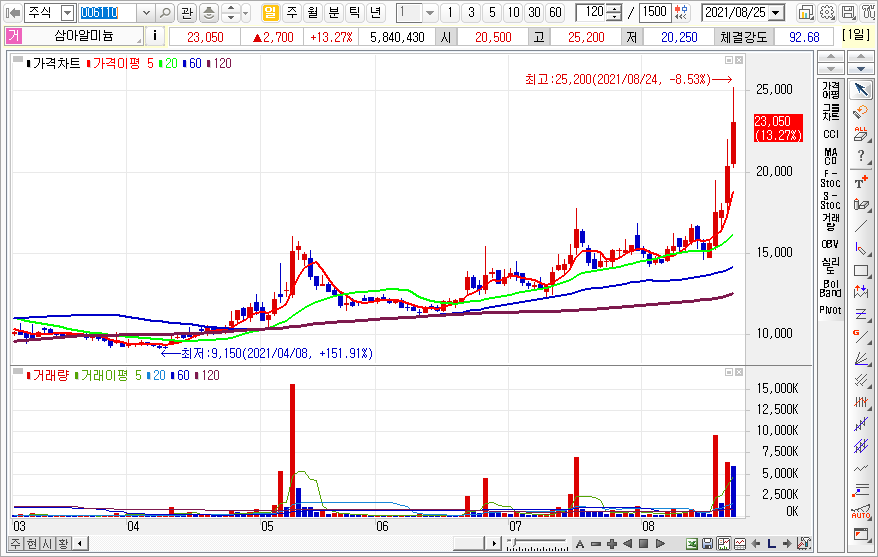Select the 가격이평 indicator in side list
Image resolution: width=878 pixels, height=557 pixels.
pyautogui.click(x=830, y=90)
